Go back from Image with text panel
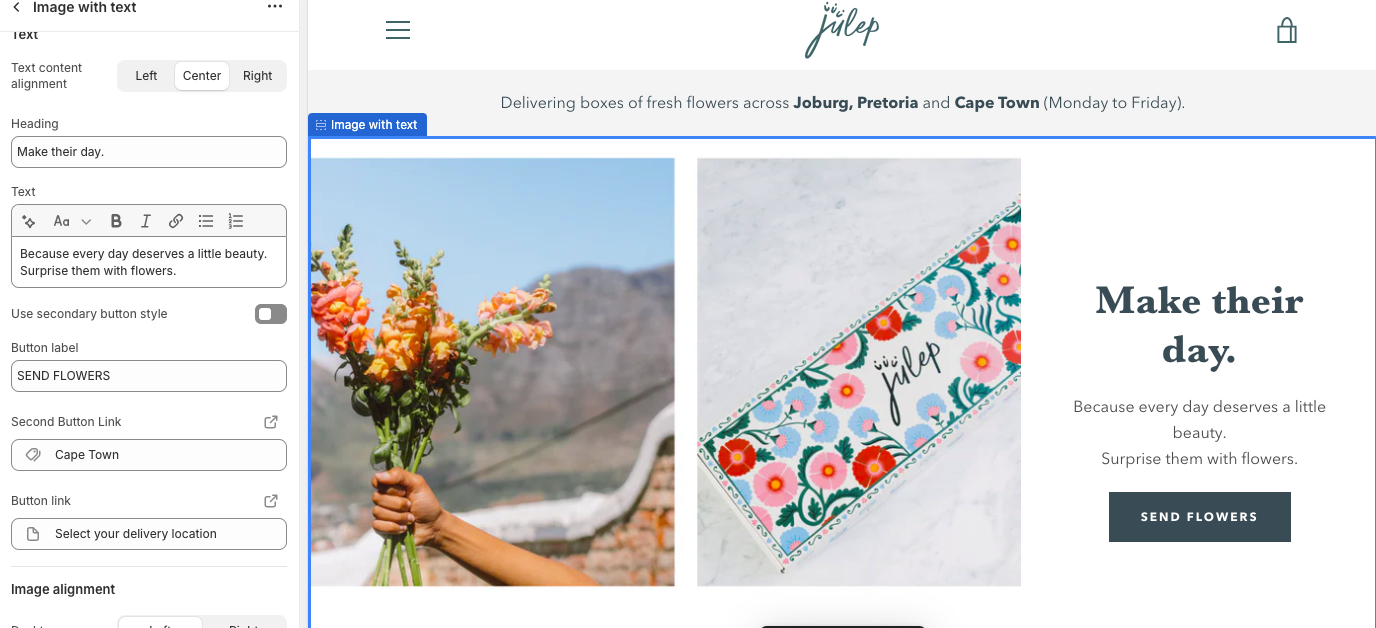The image size is (1376, 628). (x=16, y=8)
